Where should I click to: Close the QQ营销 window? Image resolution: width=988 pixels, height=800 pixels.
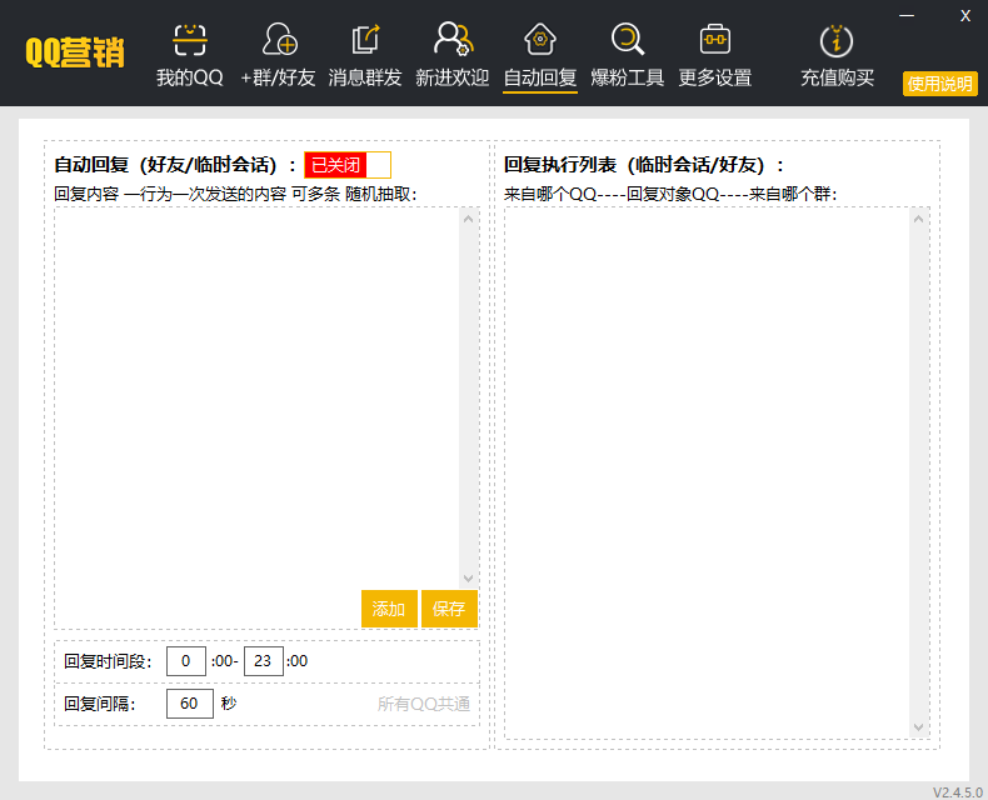[965, 16]
